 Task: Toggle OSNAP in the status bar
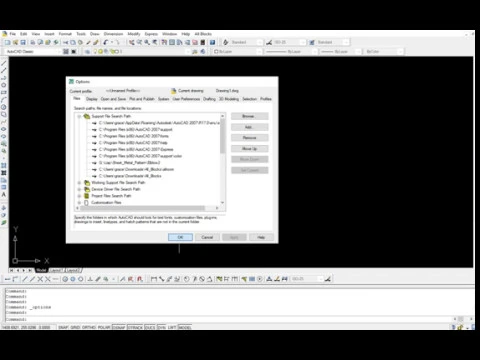[119, 327]
